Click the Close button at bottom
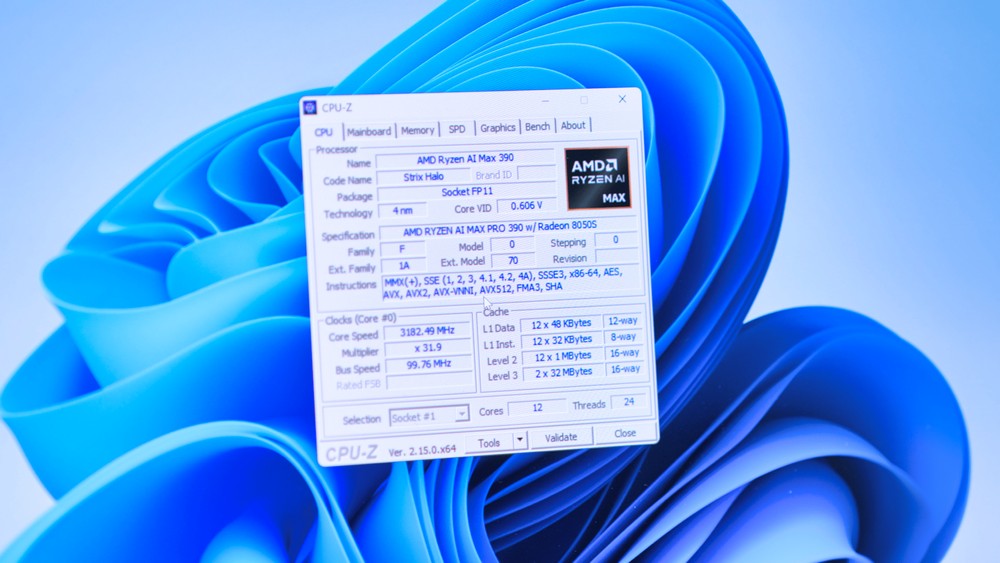This screenshot has width=1000, height=563. point(625,434)
